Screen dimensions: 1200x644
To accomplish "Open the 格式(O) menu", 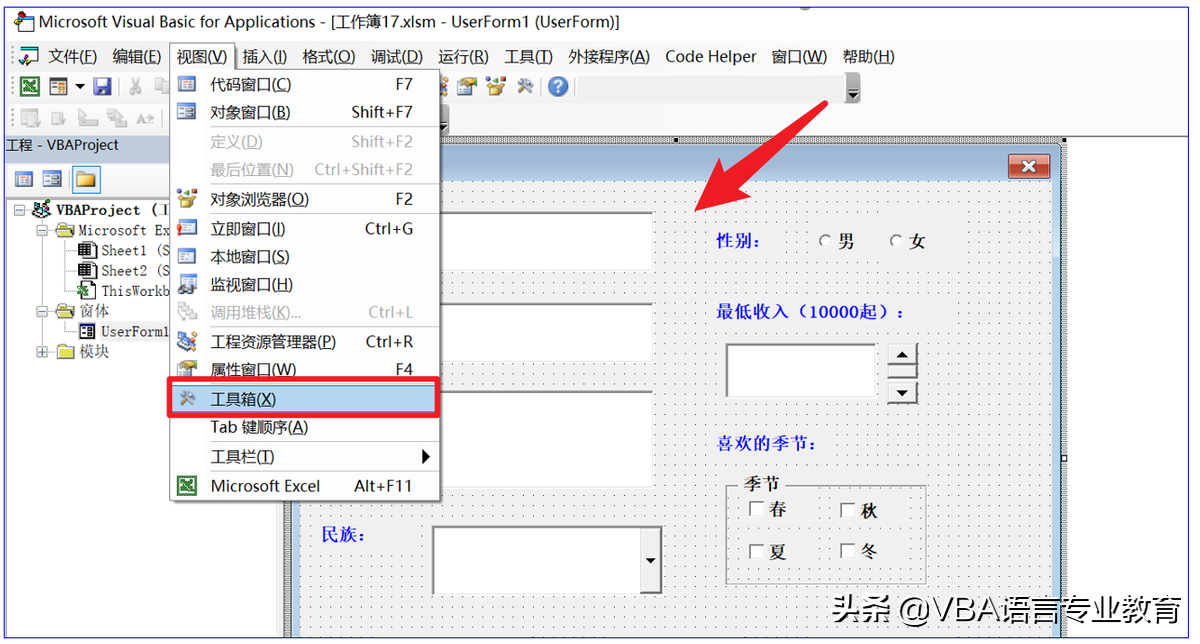I will point(328,57).
